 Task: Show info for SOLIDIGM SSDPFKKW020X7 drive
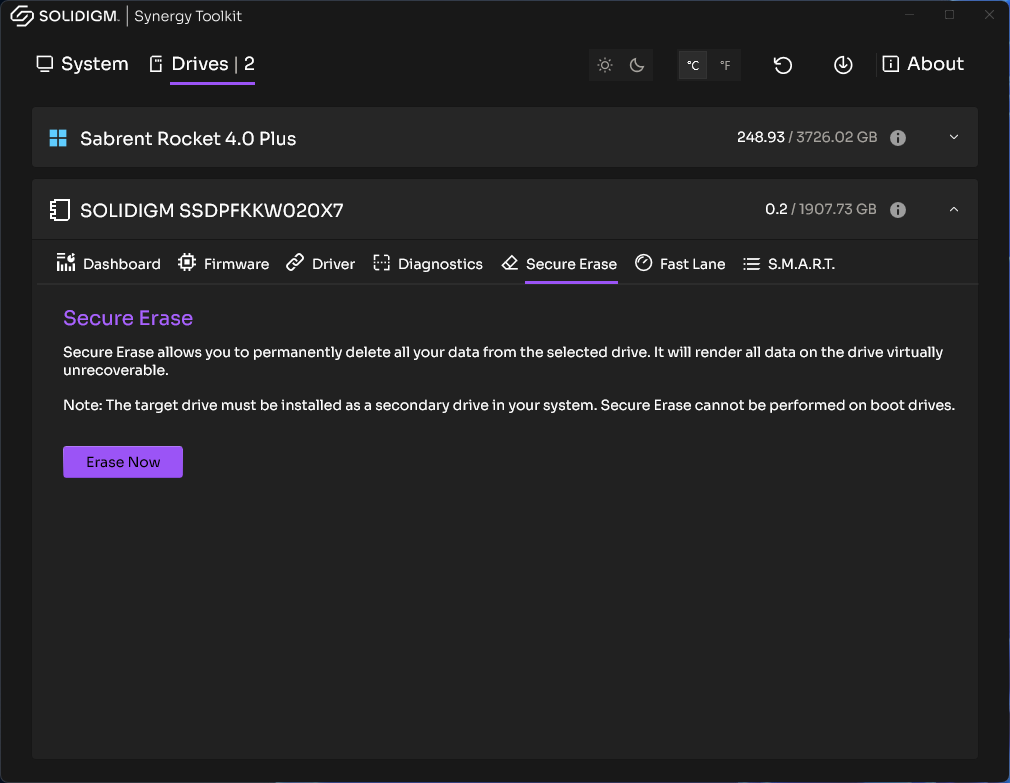[x=898, y=210]
